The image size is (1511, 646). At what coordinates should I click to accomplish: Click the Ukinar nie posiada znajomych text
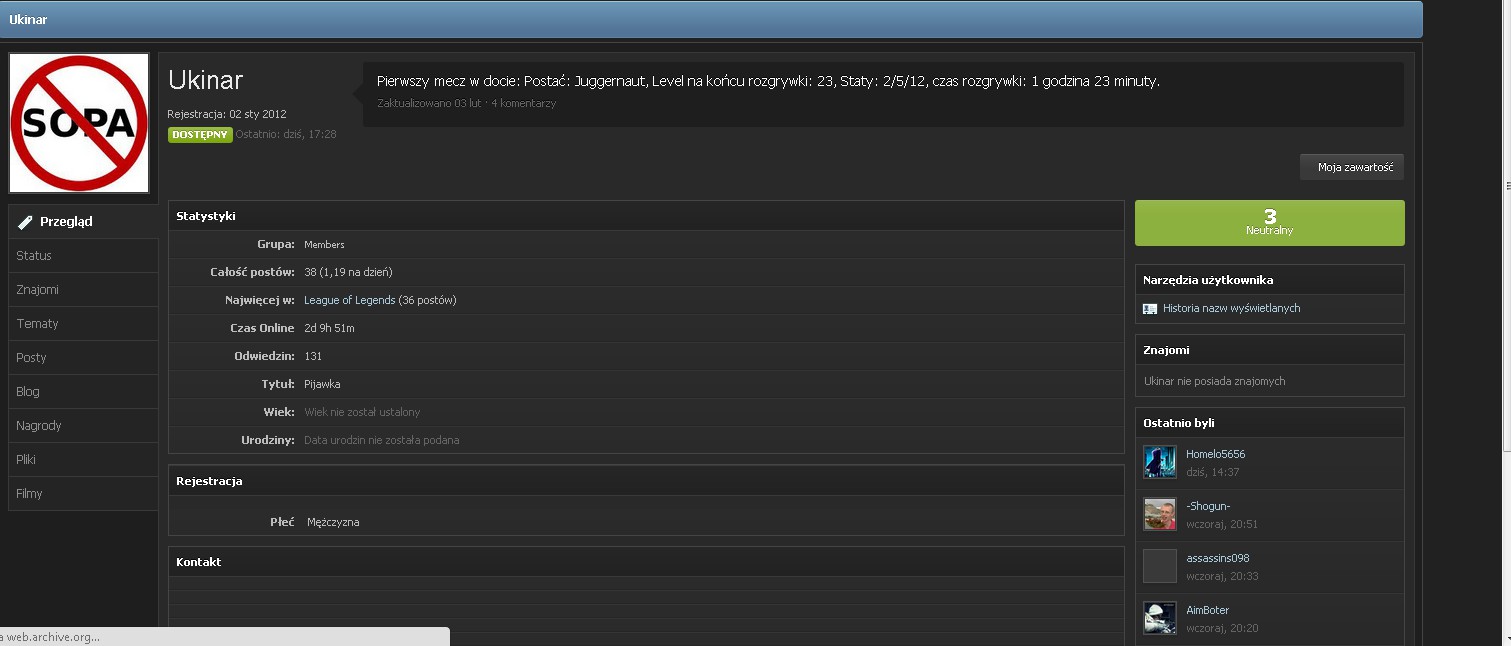[x=1215, y=381]
